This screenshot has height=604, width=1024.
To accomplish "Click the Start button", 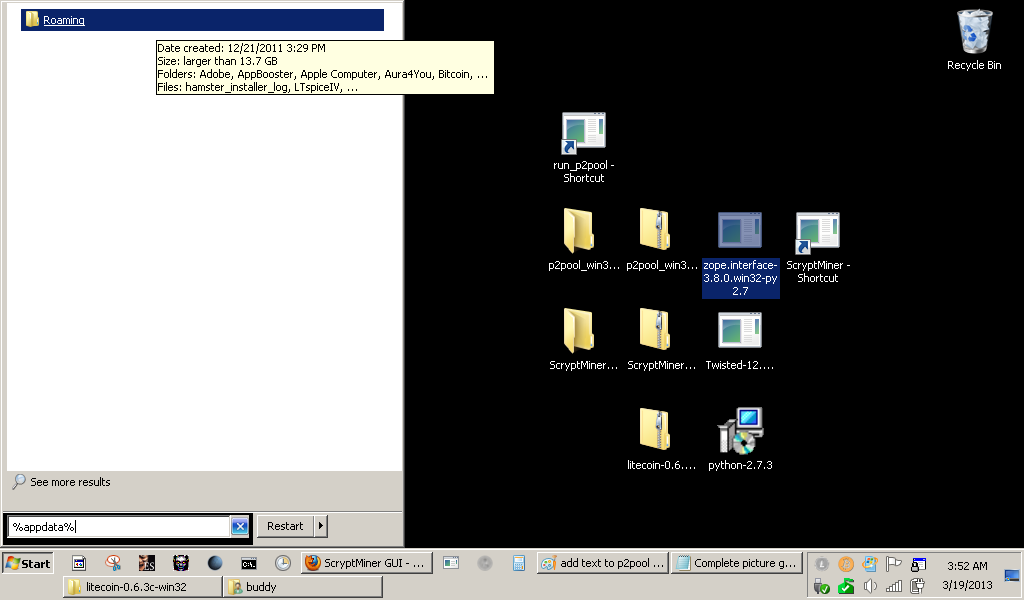I will pos(28,564).
